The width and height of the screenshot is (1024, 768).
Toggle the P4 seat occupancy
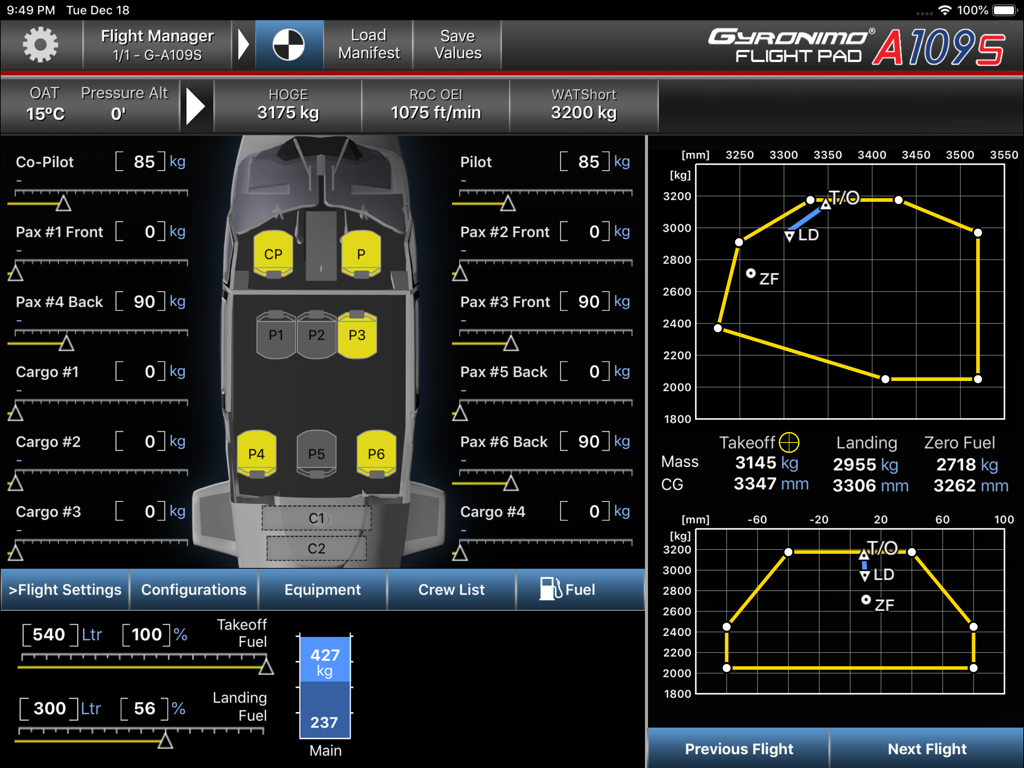pos(257,453)
